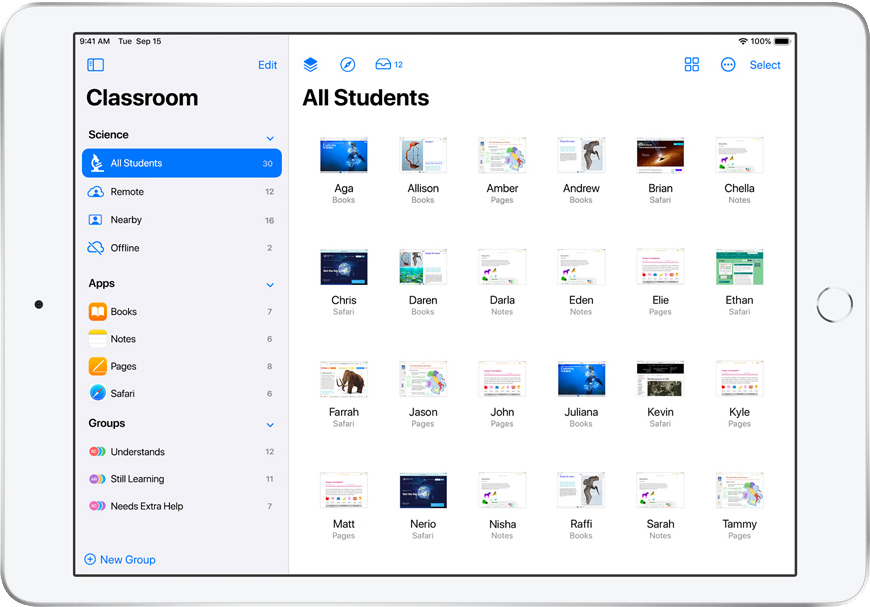Show Remote students list
The width and height of the screenshot is (870, 607).
click(x=127, y=192)
